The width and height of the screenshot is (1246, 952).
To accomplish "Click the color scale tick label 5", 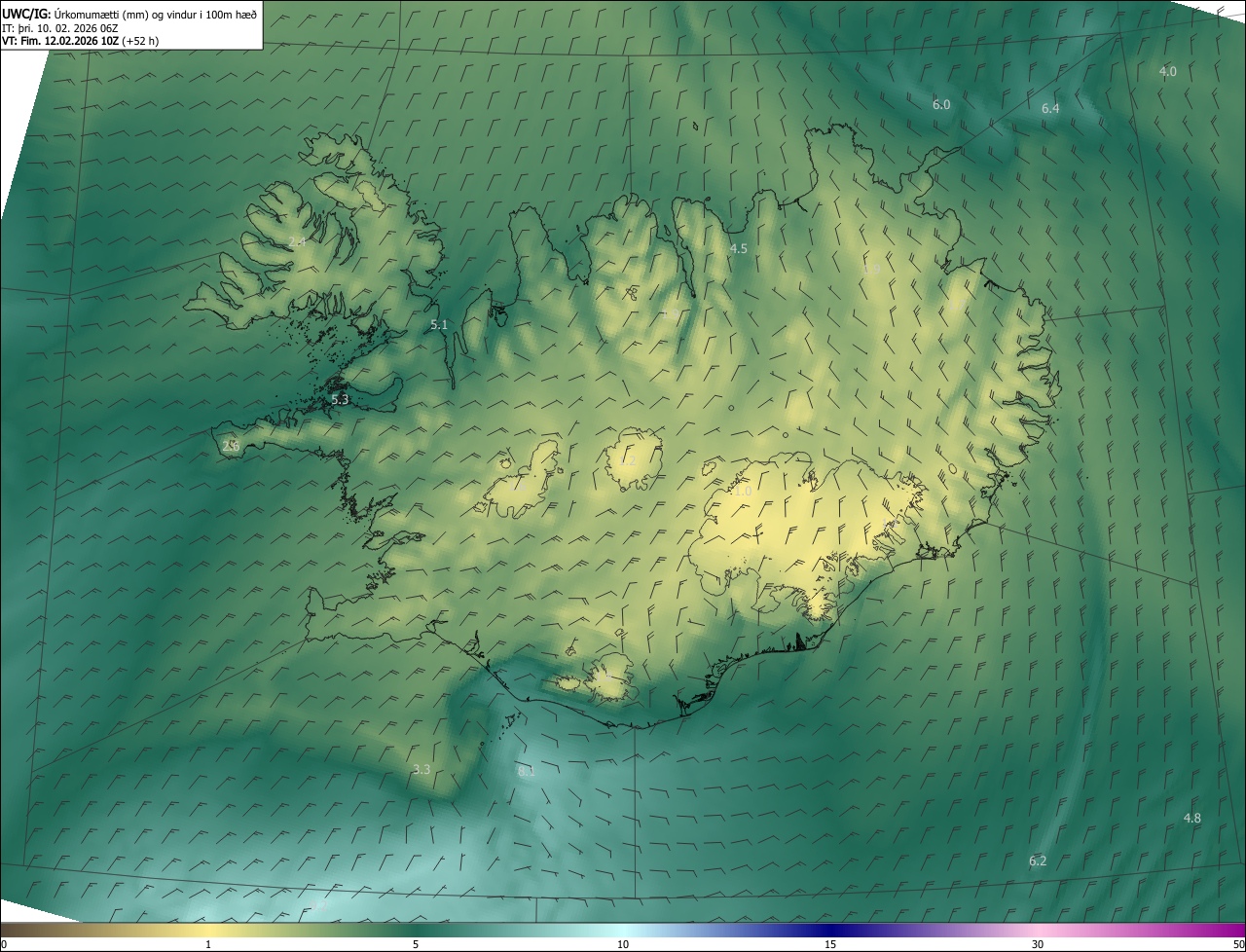I will (416, 944).
